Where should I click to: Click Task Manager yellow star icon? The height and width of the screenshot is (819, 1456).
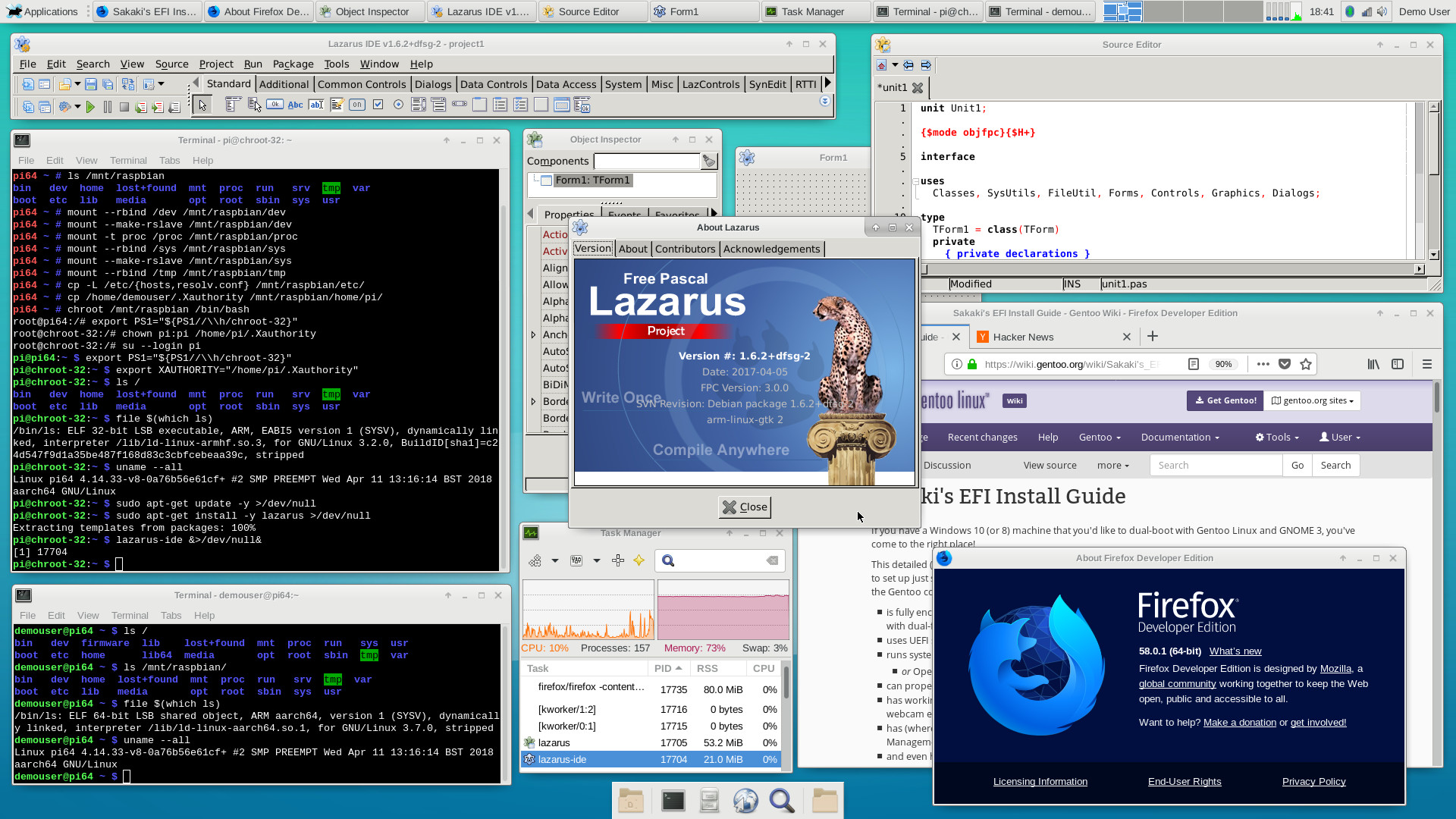(x=639, y=560)
